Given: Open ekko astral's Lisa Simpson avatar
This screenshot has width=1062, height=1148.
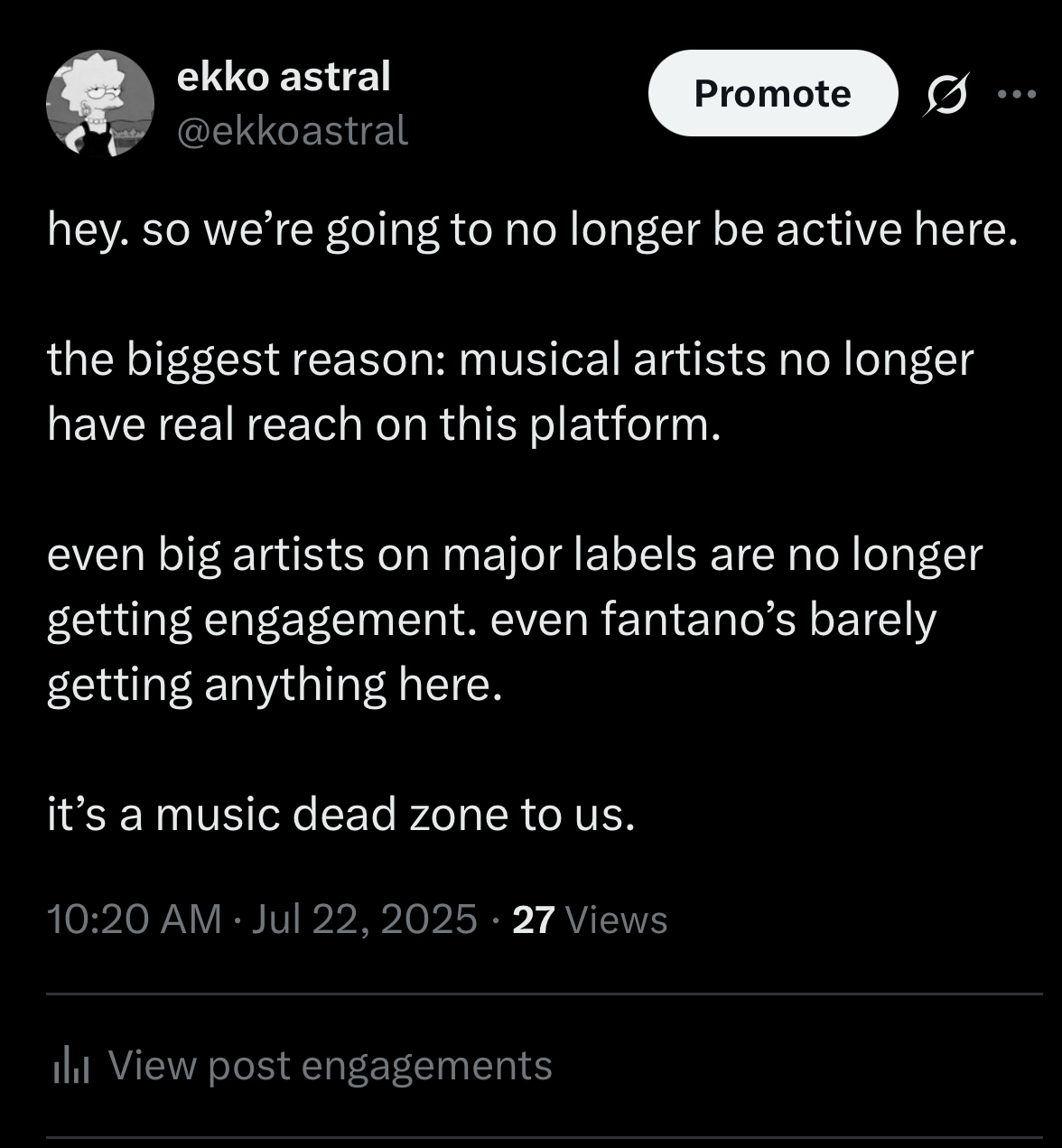Looking at the screenshot, I should [x=100, y=104].
